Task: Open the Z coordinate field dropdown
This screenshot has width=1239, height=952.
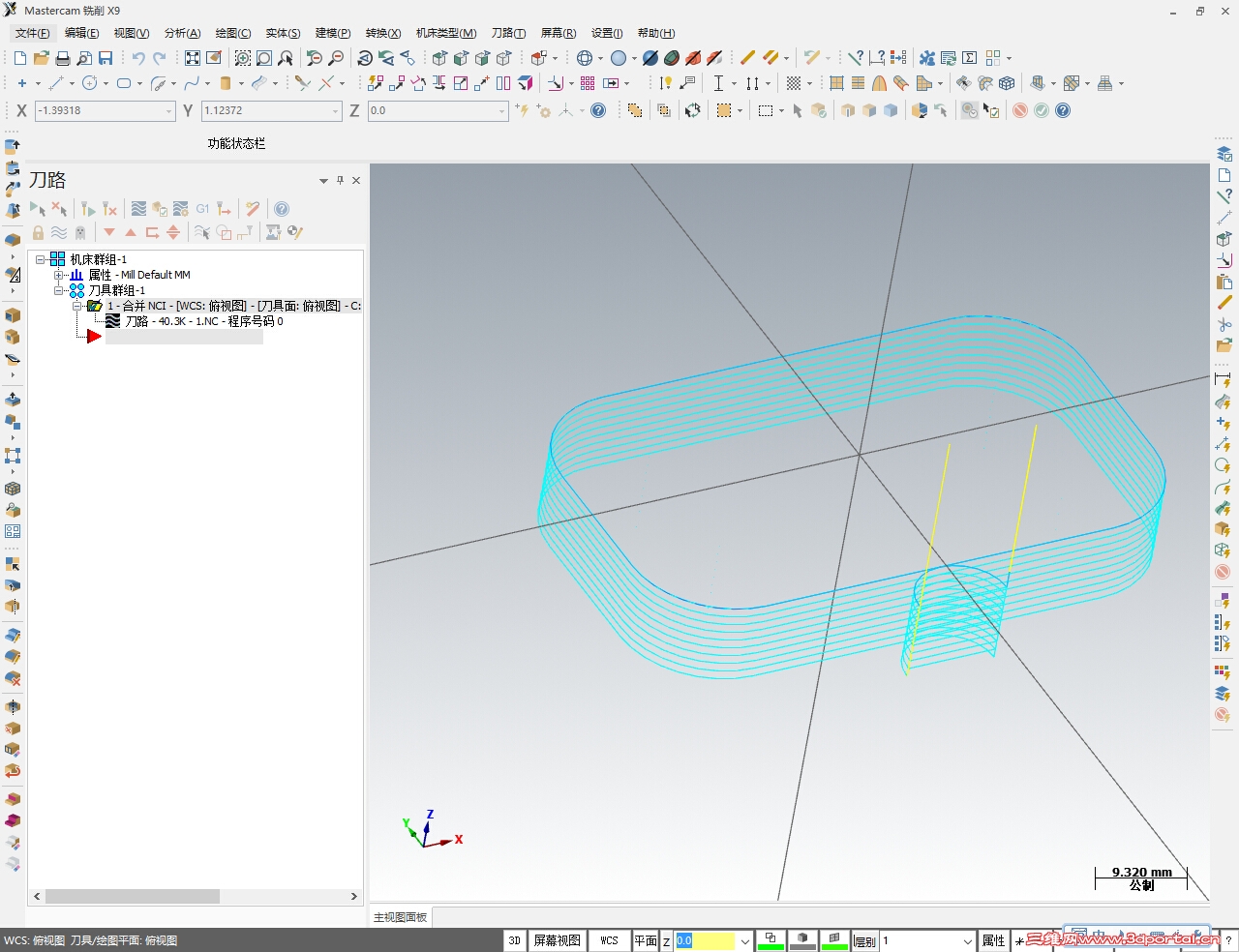Action: (502, 111)
